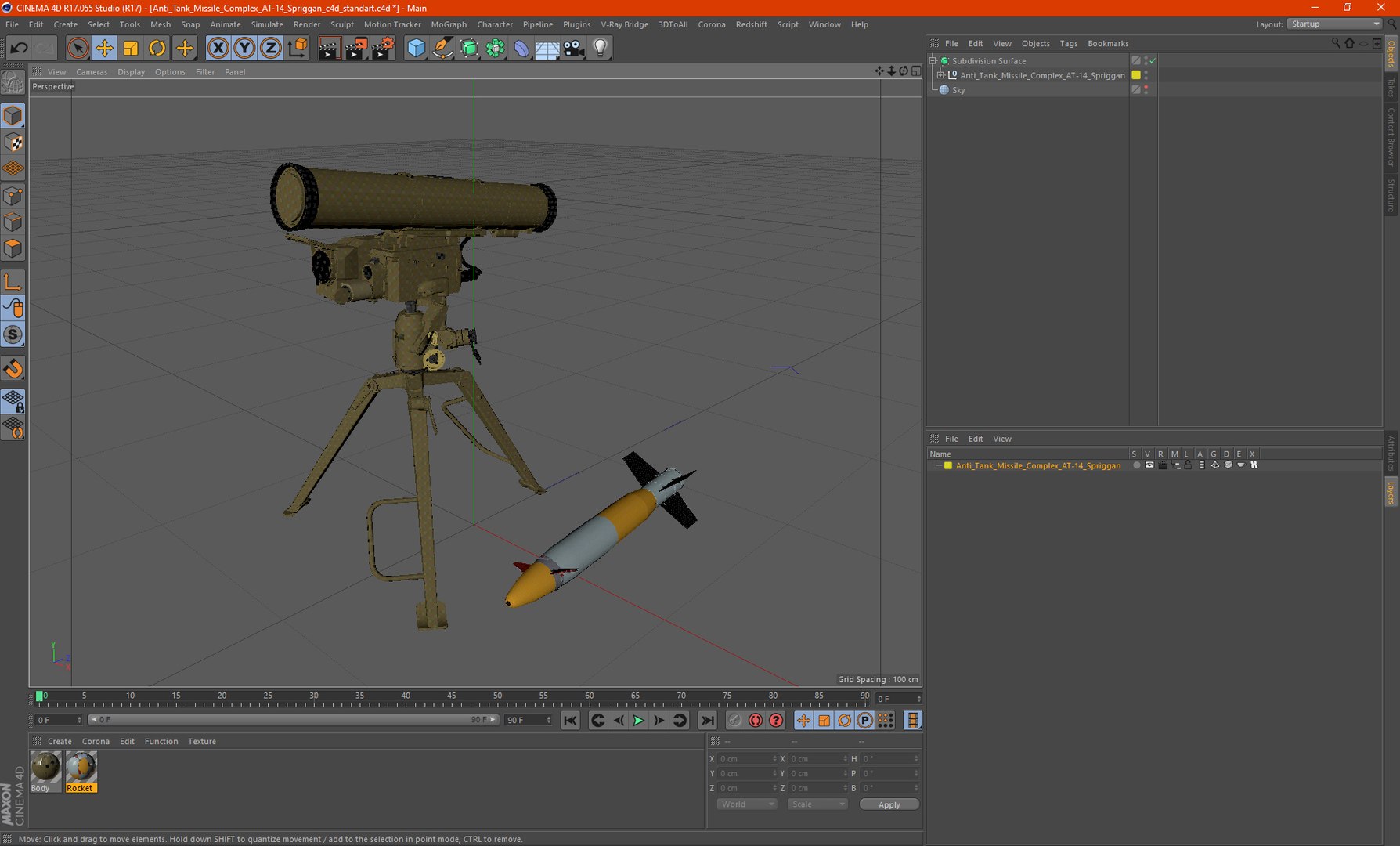Toggle visibility dots of Sky object
1400x846 pixels.
(1146, 89)
